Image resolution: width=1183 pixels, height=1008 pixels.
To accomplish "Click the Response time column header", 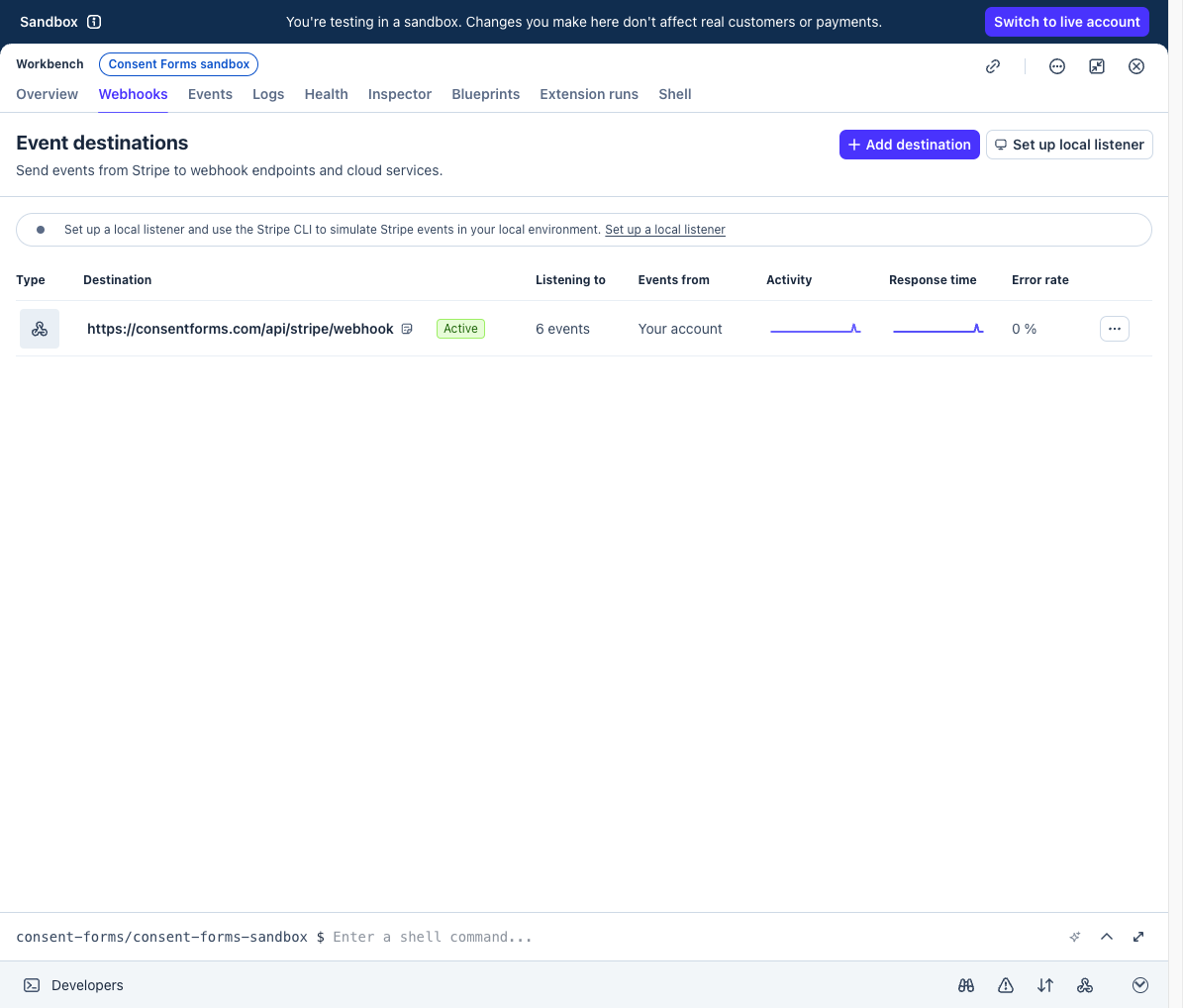I will (x=933, y=280).
